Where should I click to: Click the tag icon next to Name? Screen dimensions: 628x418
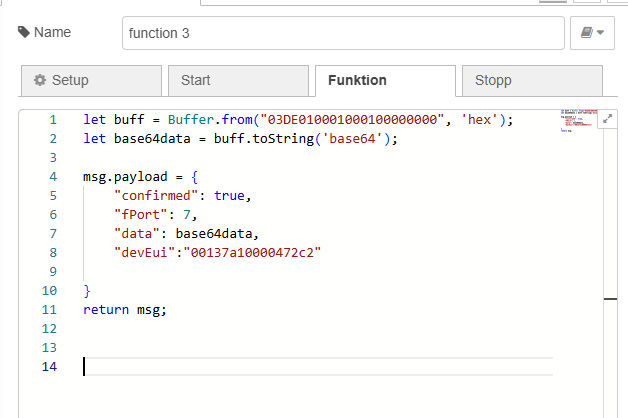click(x=24, y=32)
